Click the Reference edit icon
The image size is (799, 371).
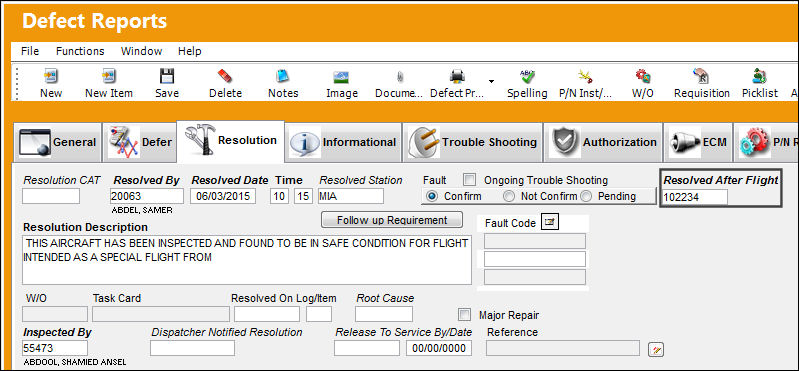[656, 350]
